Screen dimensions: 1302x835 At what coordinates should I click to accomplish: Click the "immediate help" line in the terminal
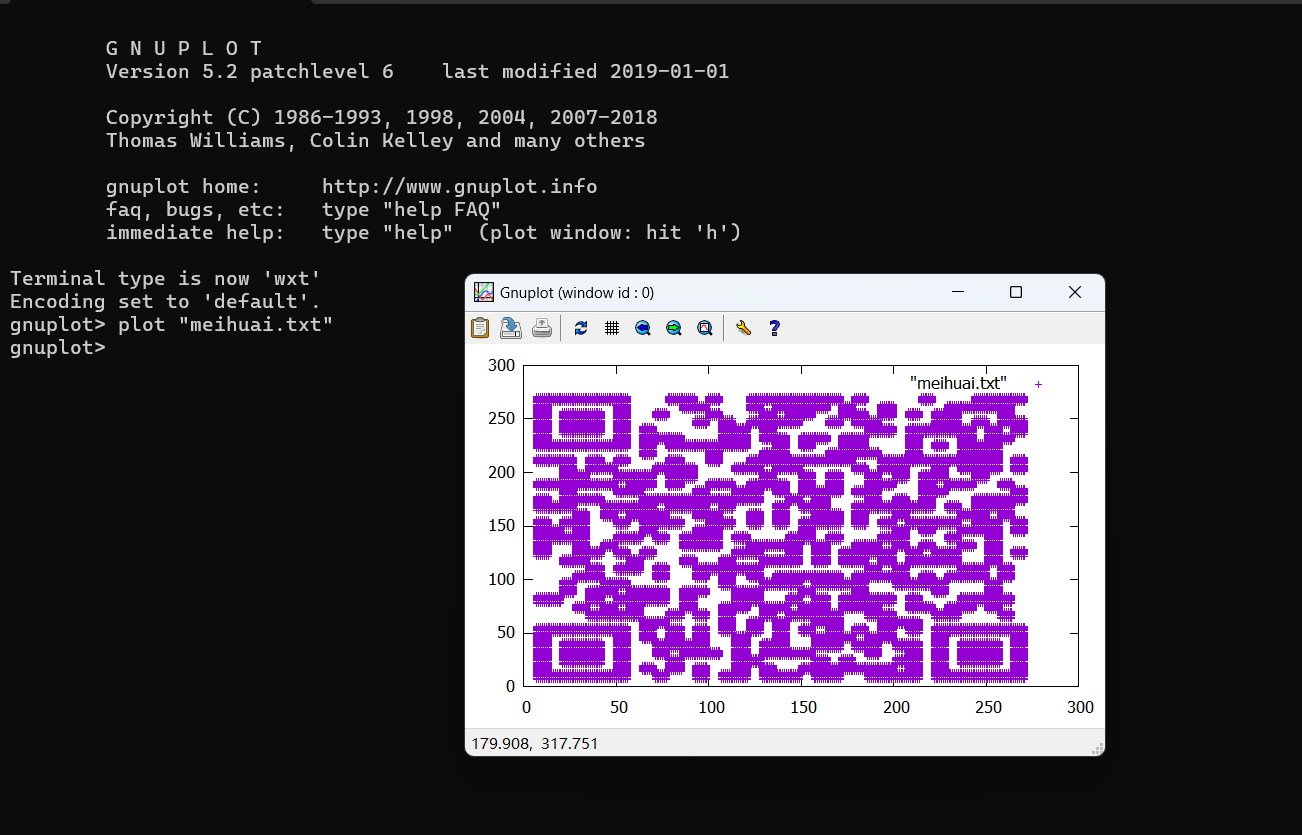[x=424, y=233]
